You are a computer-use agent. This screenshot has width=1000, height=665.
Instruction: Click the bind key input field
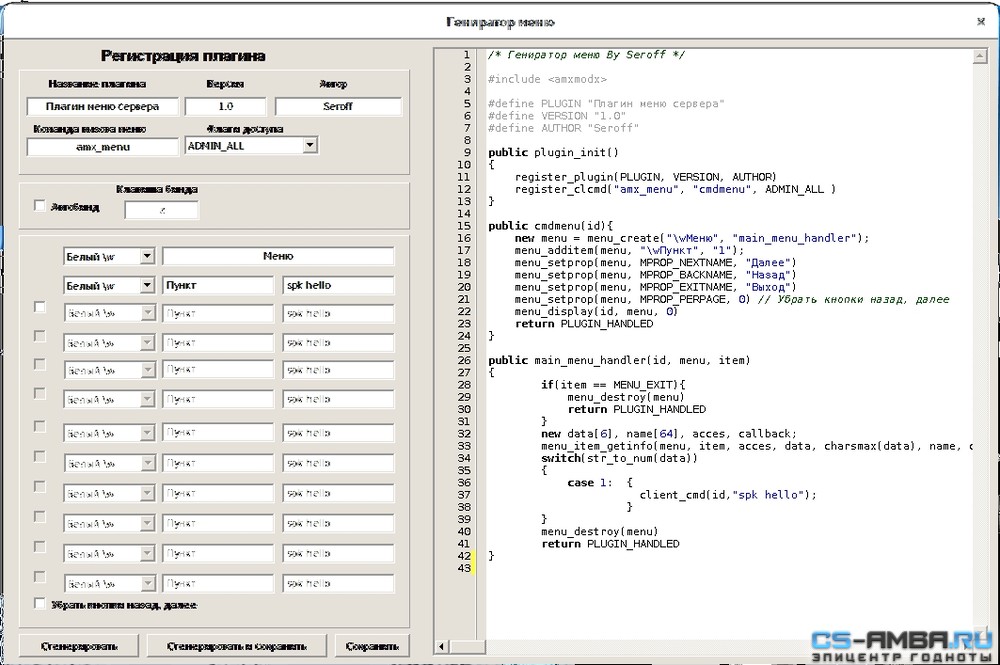(161, 210)
